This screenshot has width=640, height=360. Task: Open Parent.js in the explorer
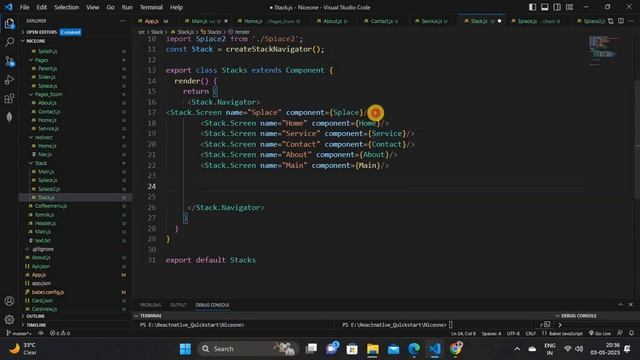tap(47, 69)
